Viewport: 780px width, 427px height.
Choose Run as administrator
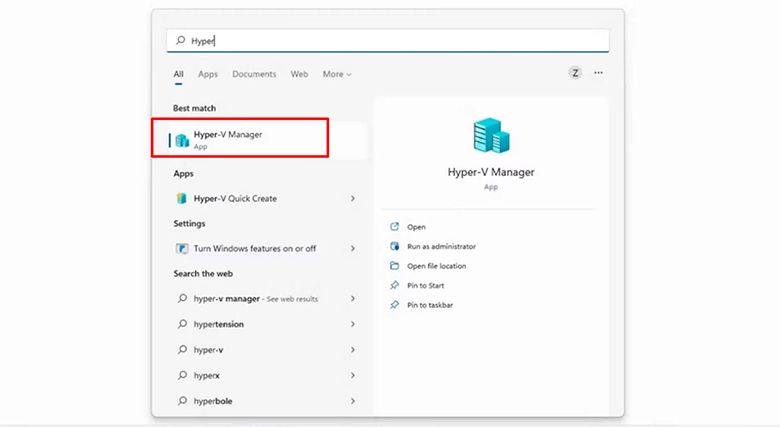tap(441, 246)
